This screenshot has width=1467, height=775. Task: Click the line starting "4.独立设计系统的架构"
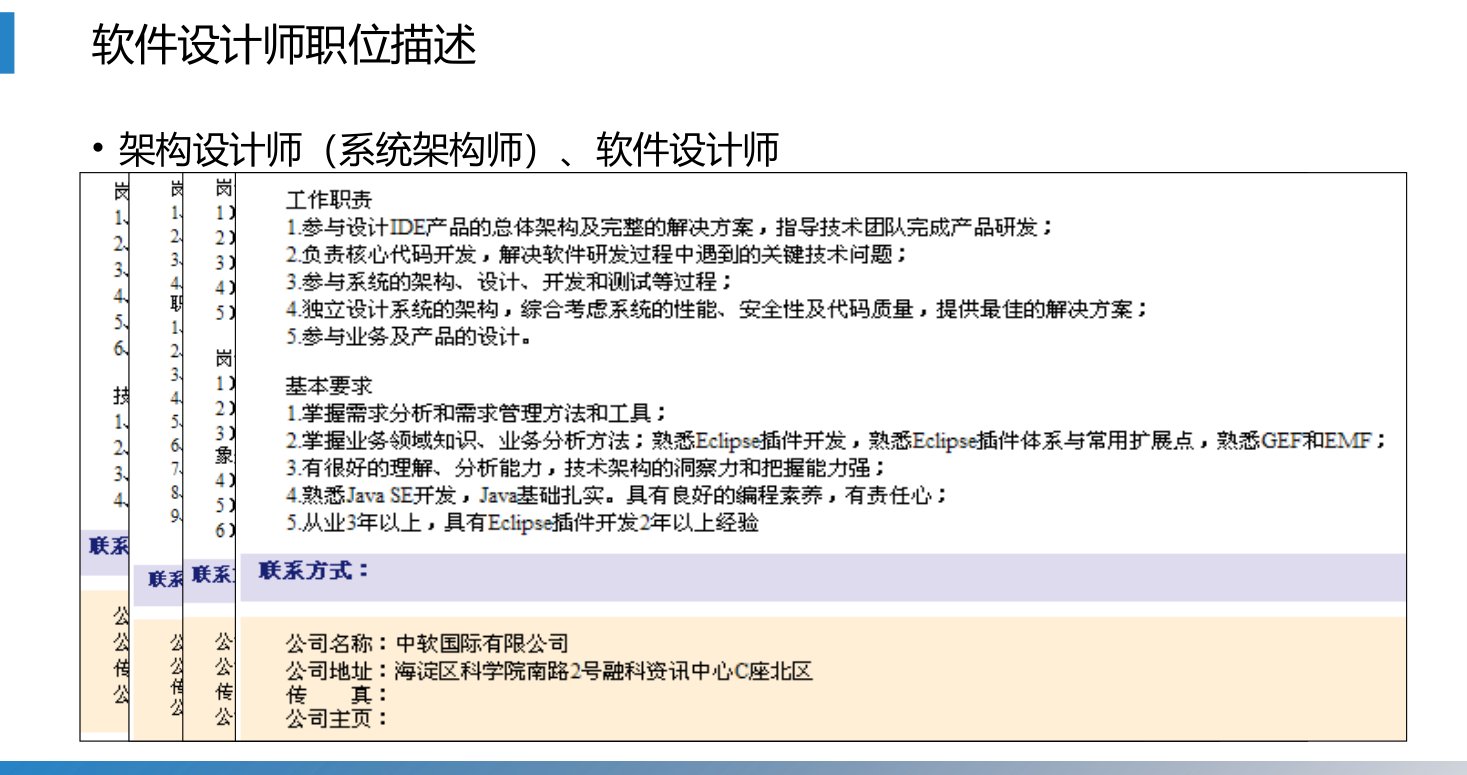pos(717,310)
